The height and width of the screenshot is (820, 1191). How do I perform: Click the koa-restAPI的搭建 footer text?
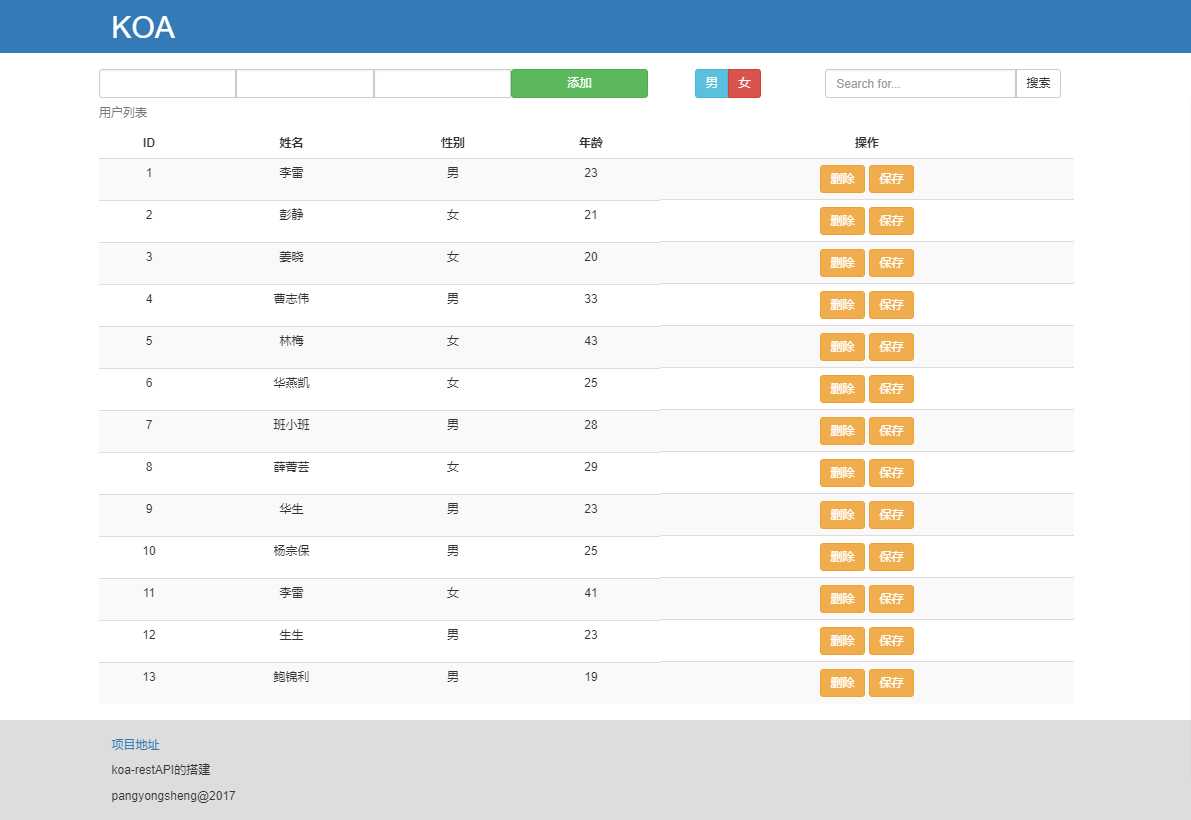click(x=161, y=770)
